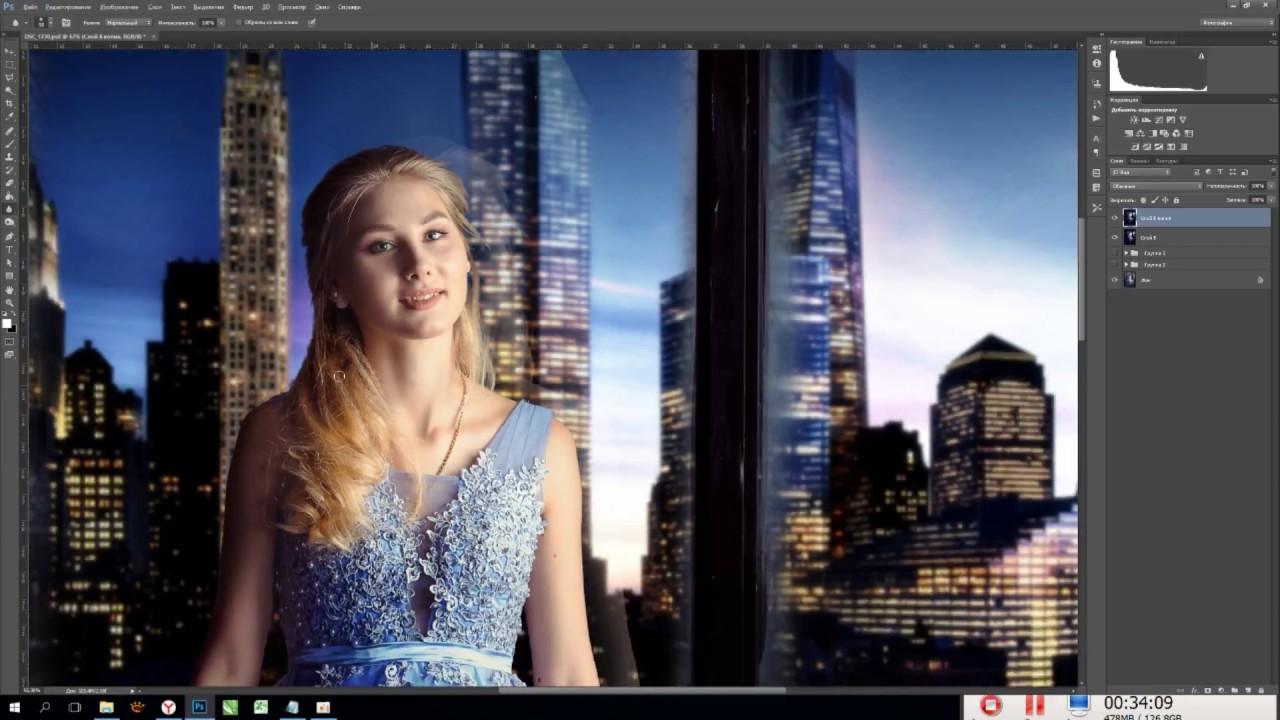The height and width of the screenshot is (720, 1280).
Task: Add a Brightness/Contrast adjustment
Action: point(1133,120)
